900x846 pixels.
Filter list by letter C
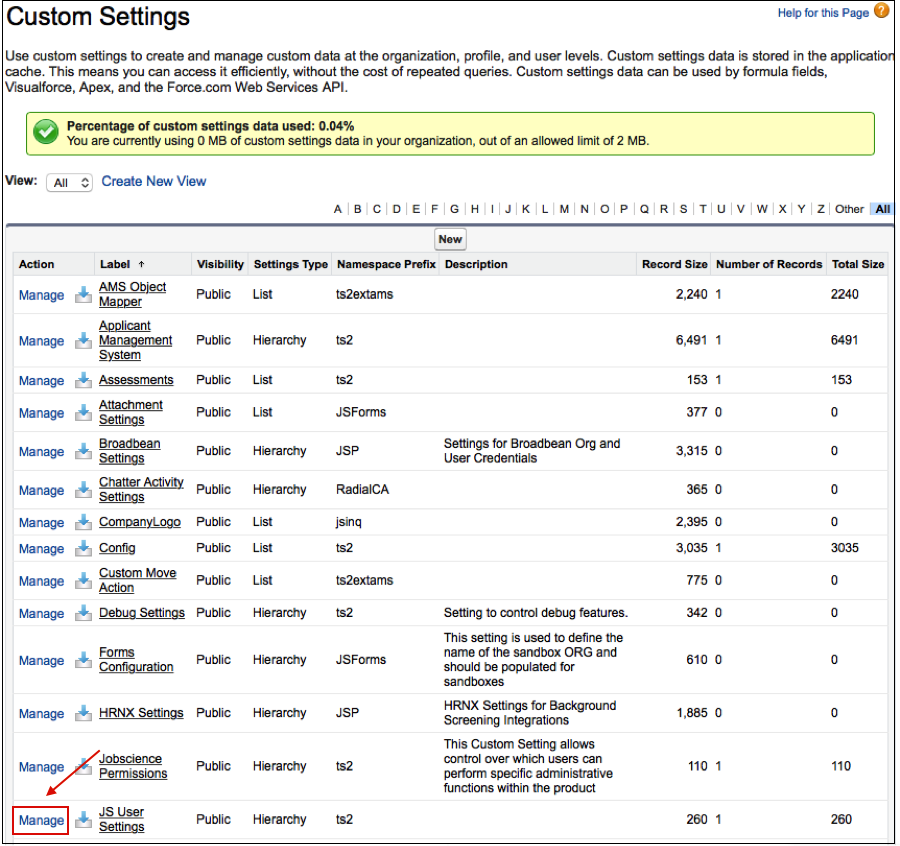377,209
